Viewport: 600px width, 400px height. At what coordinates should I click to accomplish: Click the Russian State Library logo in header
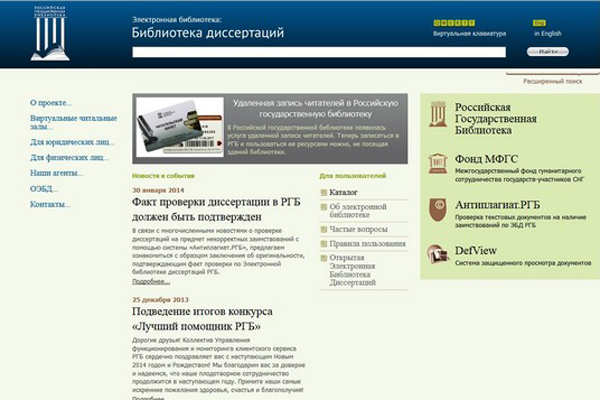click(x=50, y=33)
